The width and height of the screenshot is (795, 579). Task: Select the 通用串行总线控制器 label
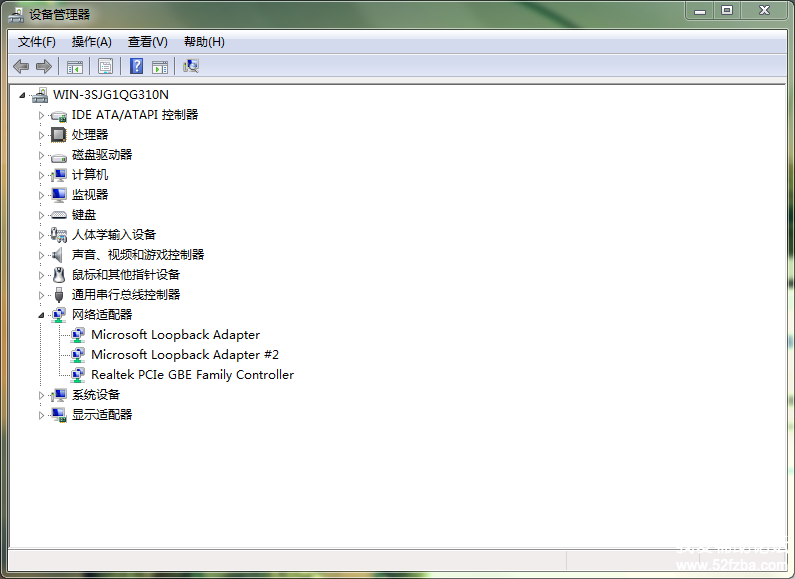click(x=126, y=295)
